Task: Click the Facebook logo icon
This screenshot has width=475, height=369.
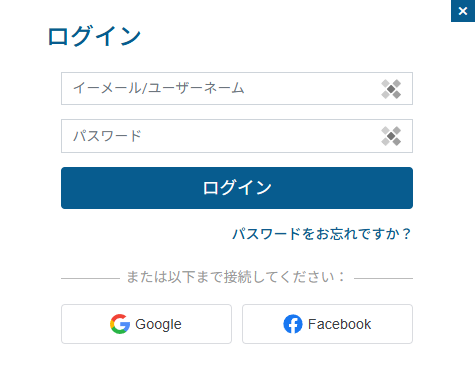Action: (x=293, y=324)
